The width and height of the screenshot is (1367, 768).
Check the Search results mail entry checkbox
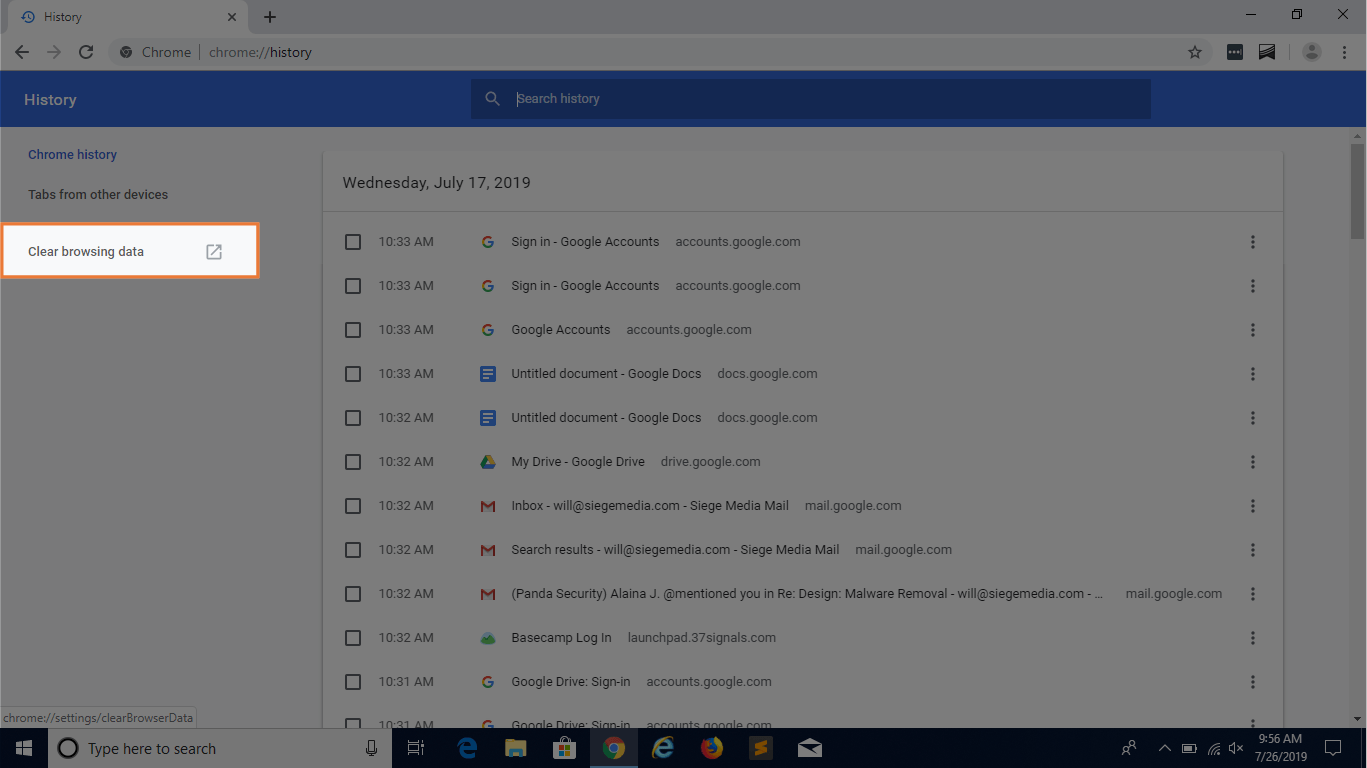coord(353,550)
